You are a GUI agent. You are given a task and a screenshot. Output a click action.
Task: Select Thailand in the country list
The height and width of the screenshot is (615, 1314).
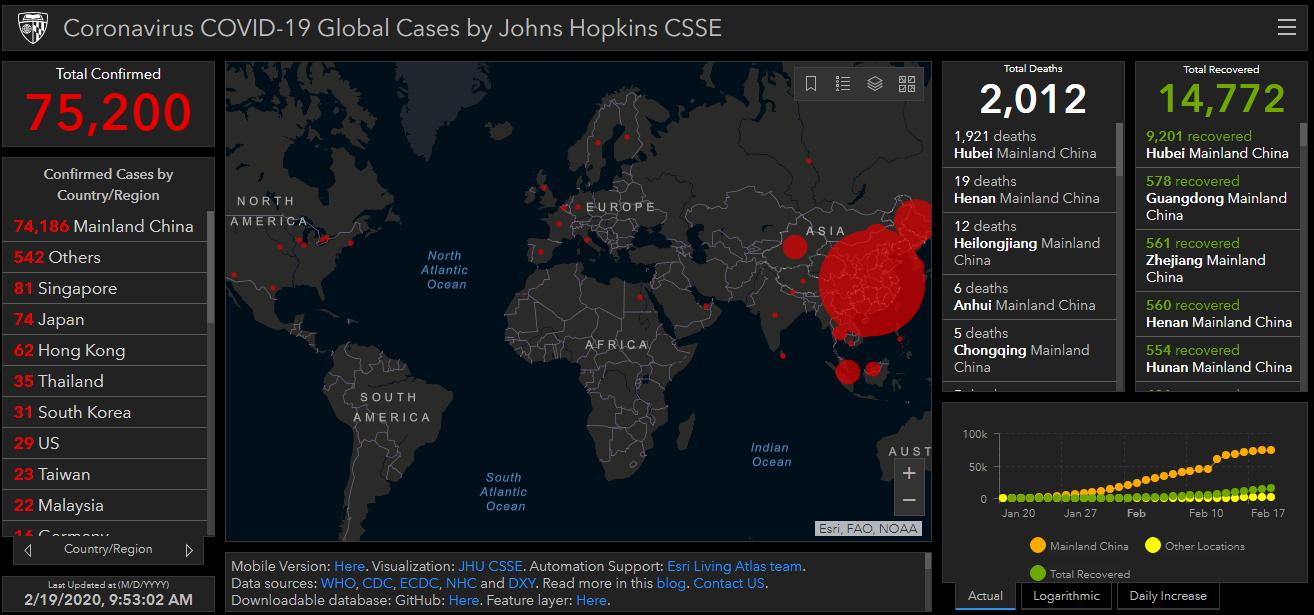105,381
